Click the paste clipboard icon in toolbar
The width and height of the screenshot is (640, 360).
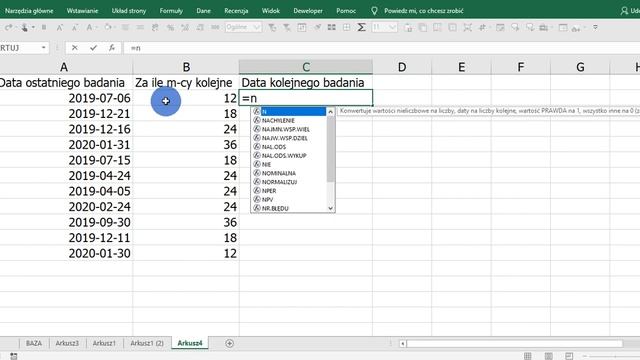408,27
